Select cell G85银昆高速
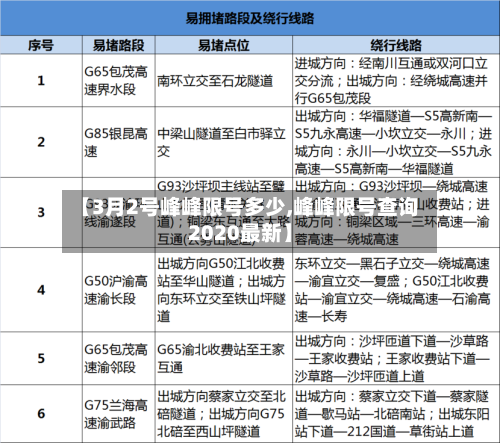This screenshot has width=500, height=443. coord(118,142)
